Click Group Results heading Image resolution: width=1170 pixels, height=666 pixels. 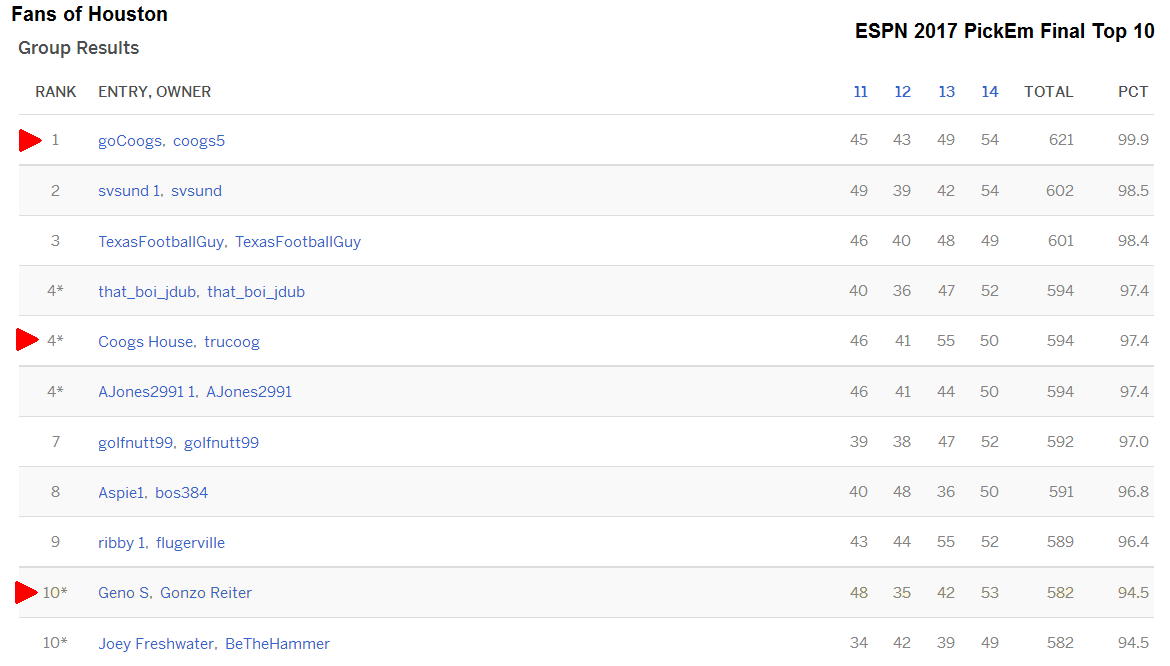coord(78,48)
